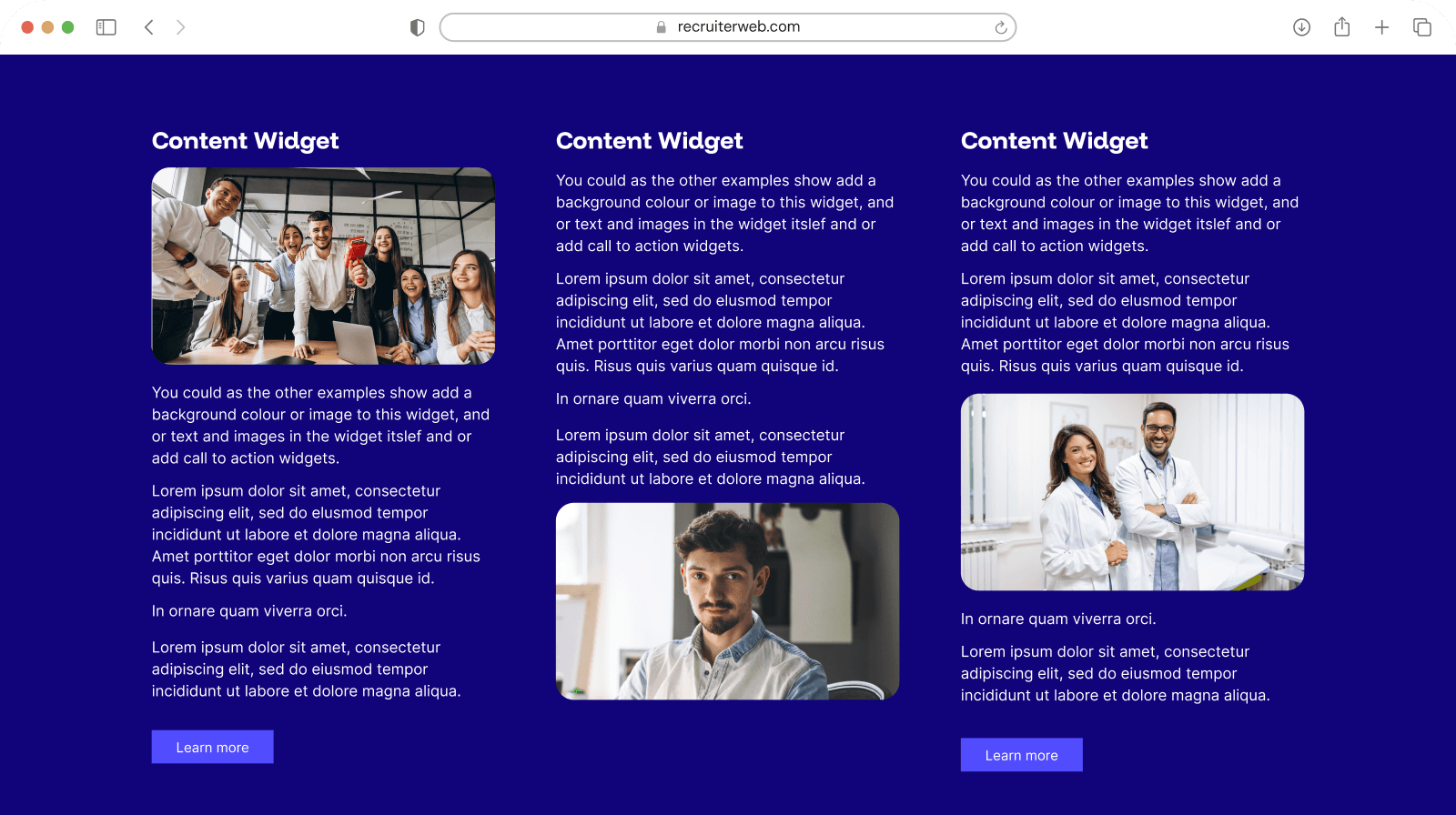Image resolution: width=1456 pixels, height=815 pixels.
Task: Select the first Content Widget heading
Action: click(x=245, y=141)
